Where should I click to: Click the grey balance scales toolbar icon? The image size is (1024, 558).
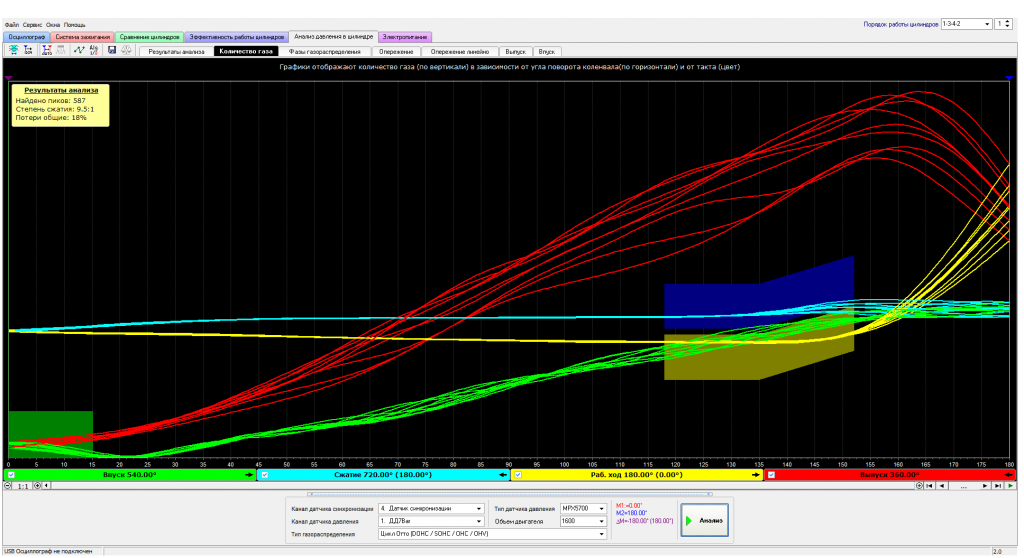pos(126,50)
